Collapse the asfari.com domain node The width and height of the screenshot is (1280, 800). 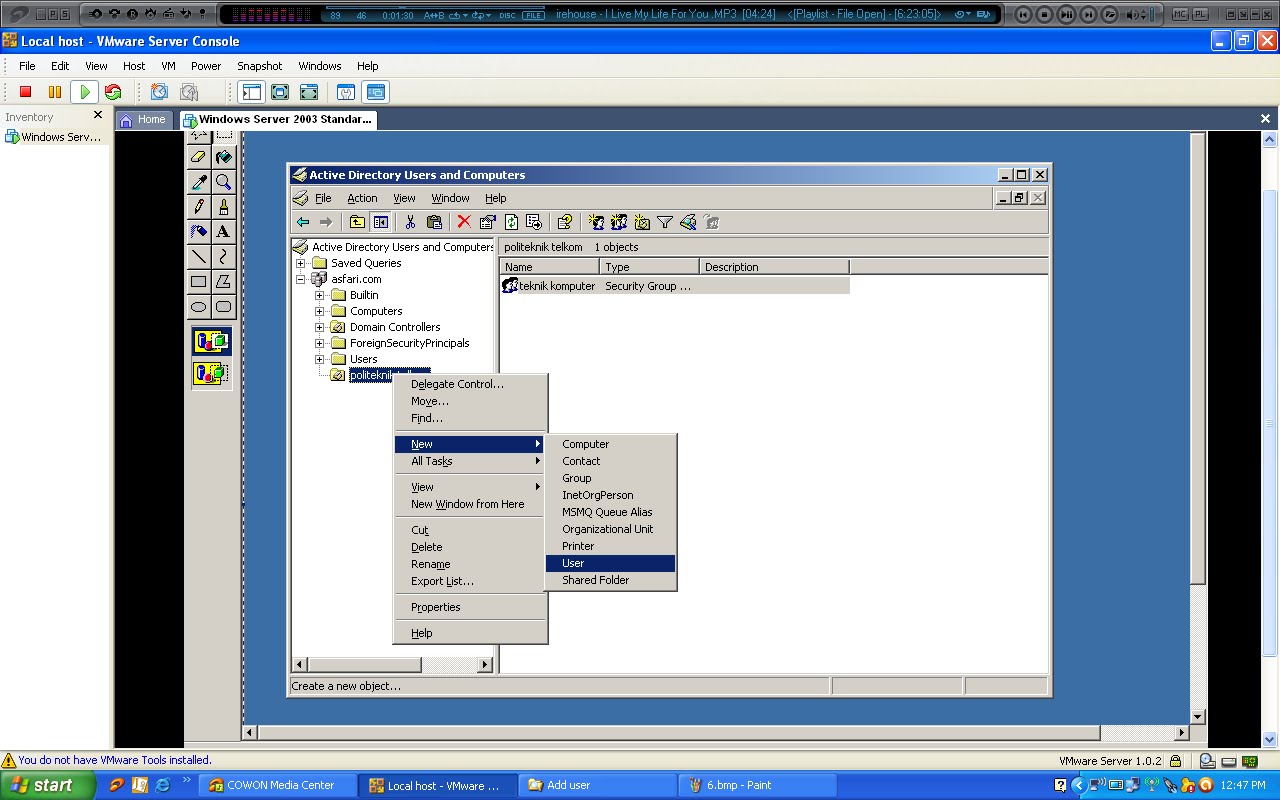pyautogui.click(x=301, y=279)
